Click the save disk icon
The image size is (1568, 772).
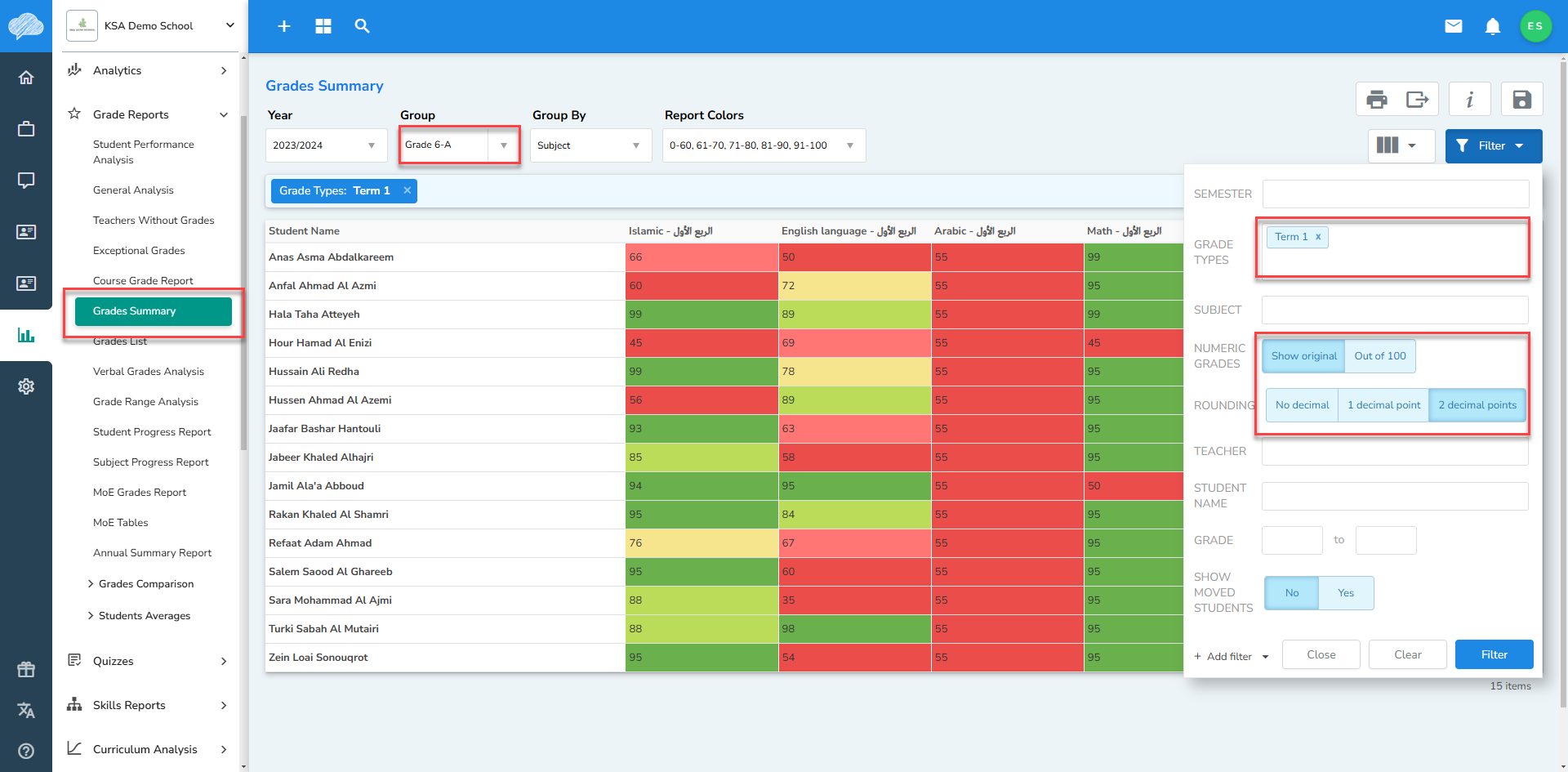tap(1521, 100)
